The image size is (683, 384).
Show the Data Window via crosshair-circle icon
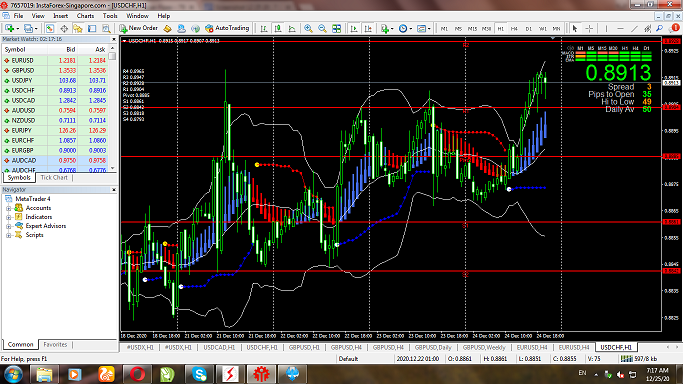pos(64,28)
